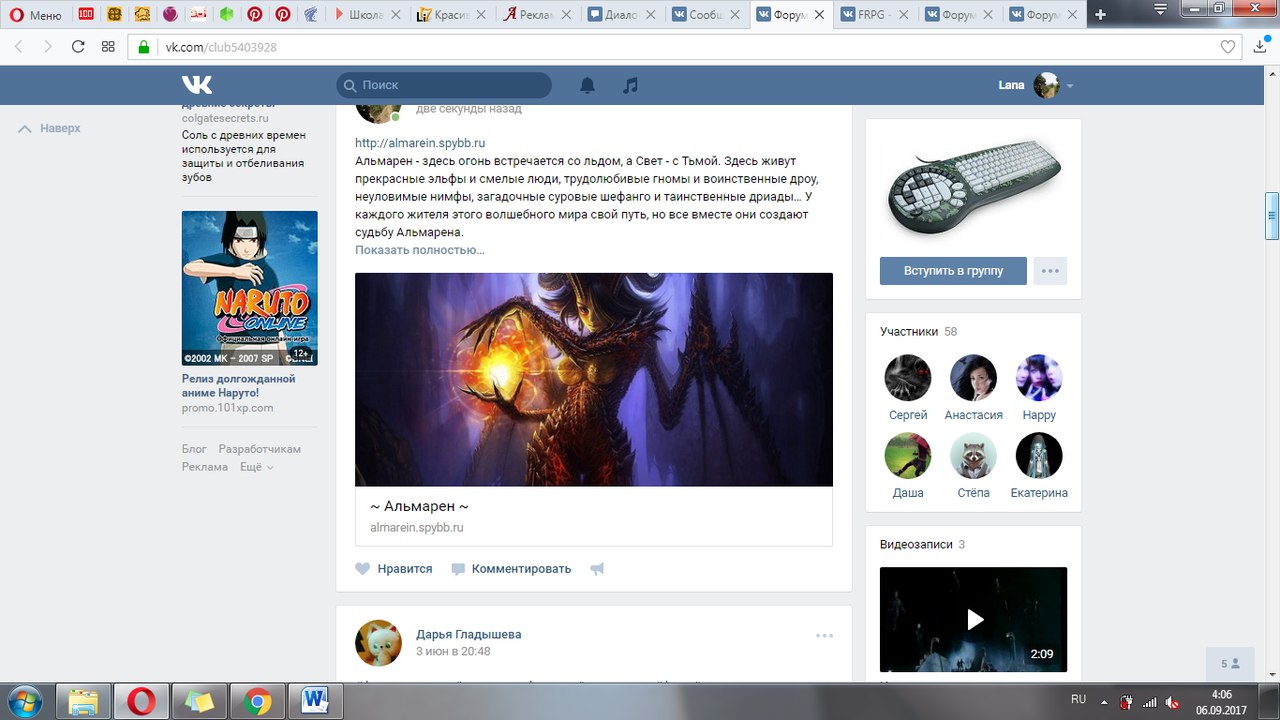Open the Naruto Online ad image
The height and width of the screenshot is (720, 1280).
click(x=249, y=288)
